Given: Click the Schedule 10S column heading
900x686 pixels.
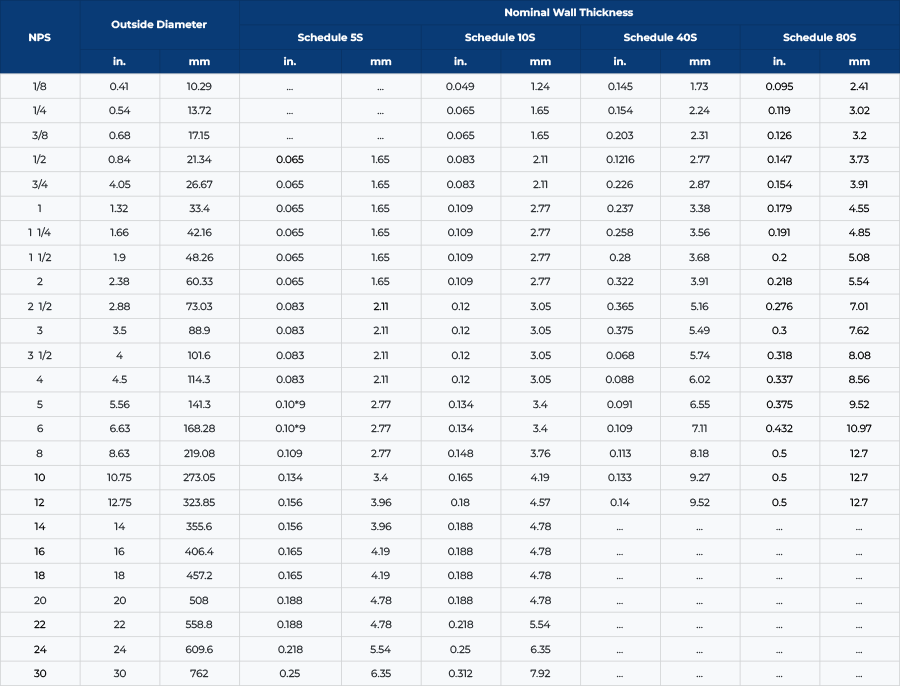Looking at the screenshot, I should pos(500,37).
